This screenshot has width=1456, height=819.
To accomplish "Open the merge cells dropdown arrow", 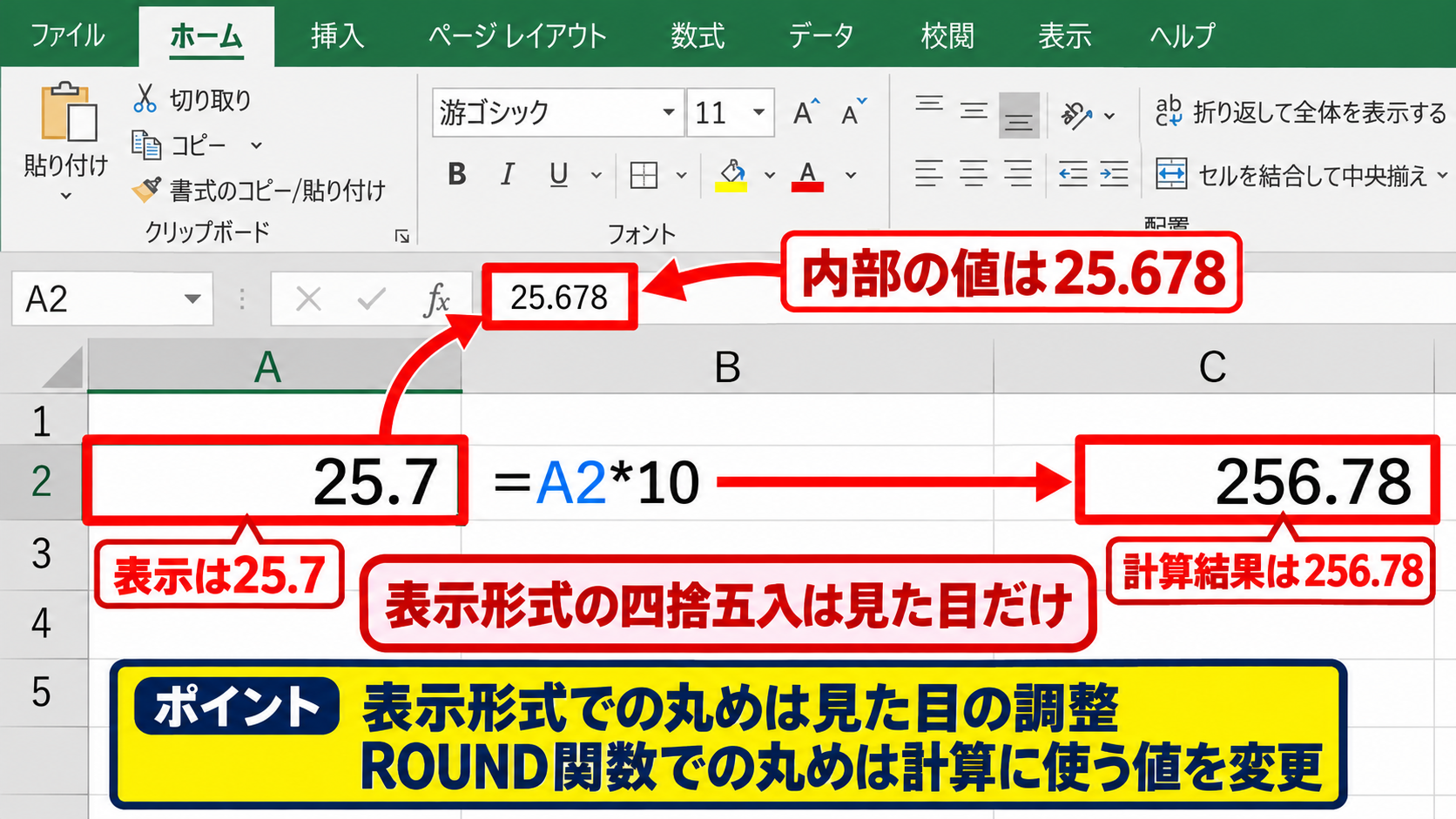I will point(1442,175).
